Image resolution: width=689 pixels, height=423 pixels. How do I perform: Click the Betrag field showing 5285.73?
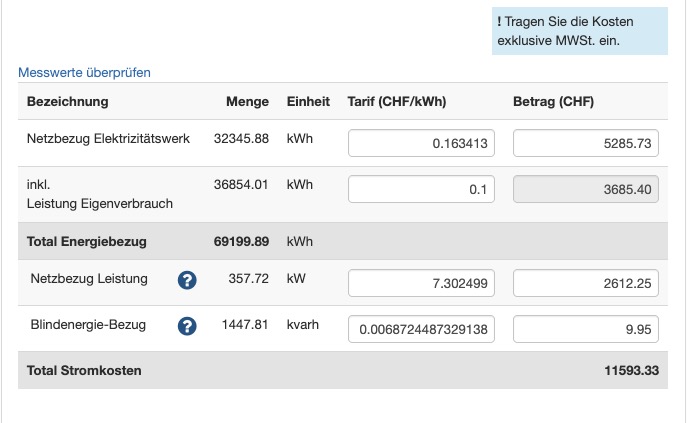(x=586, y=144)
